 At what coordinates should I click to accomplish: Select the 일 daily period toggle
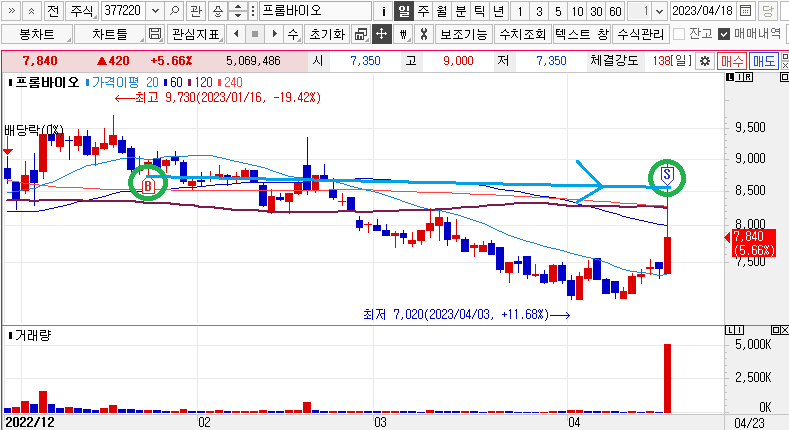click(404, 11)
